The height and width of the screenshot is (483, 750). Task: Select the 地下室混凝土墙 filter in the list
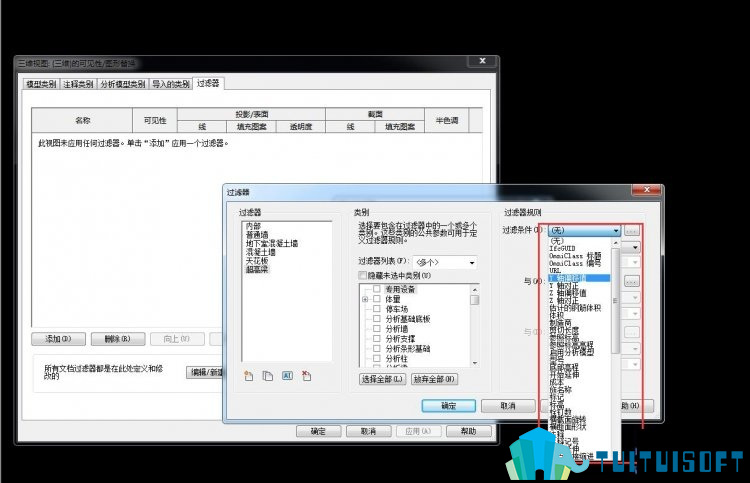point(272,243)
